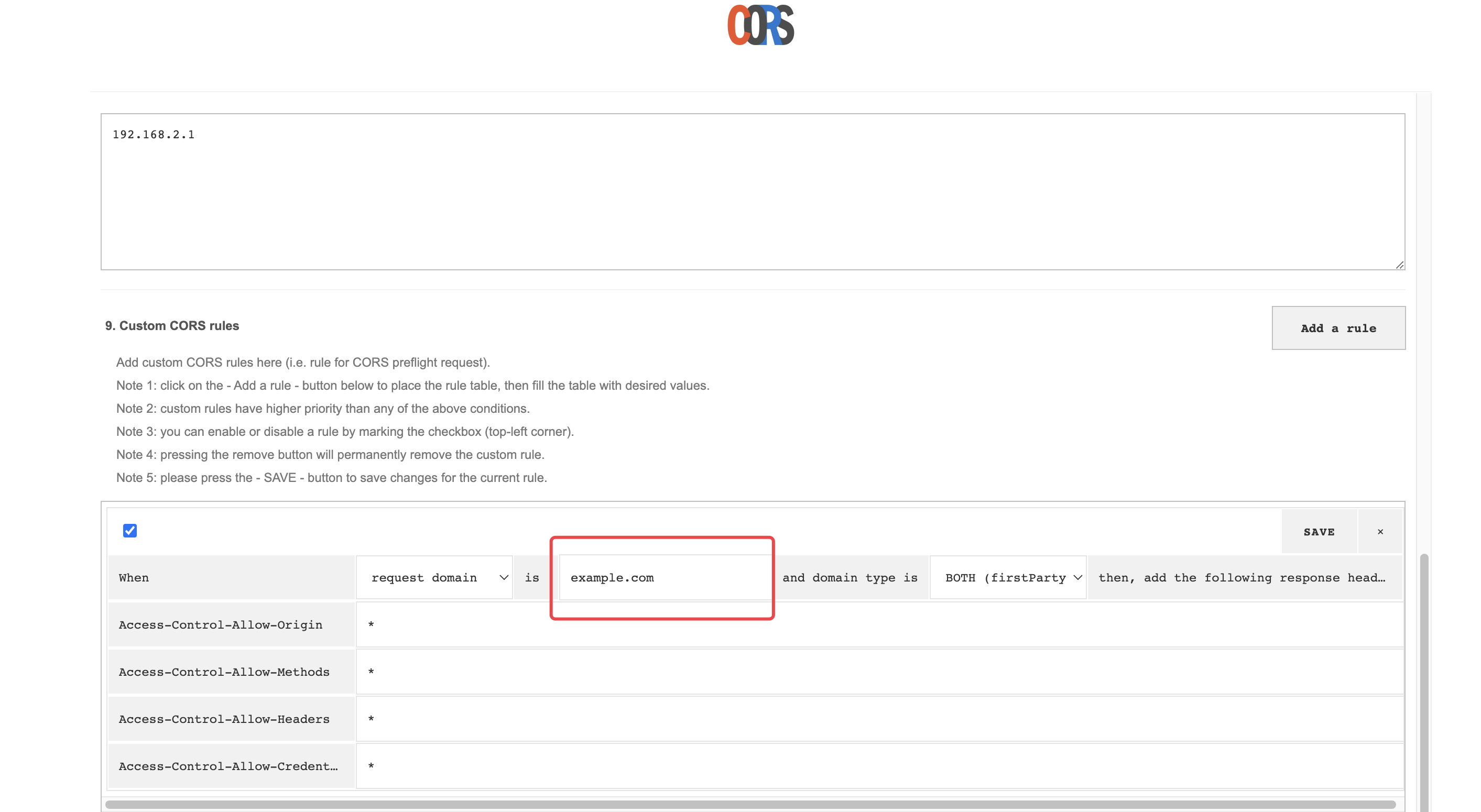Screen dimensions: 1481x812
Task: Click the 'and domain type is' text
Action: pos(850,577)
